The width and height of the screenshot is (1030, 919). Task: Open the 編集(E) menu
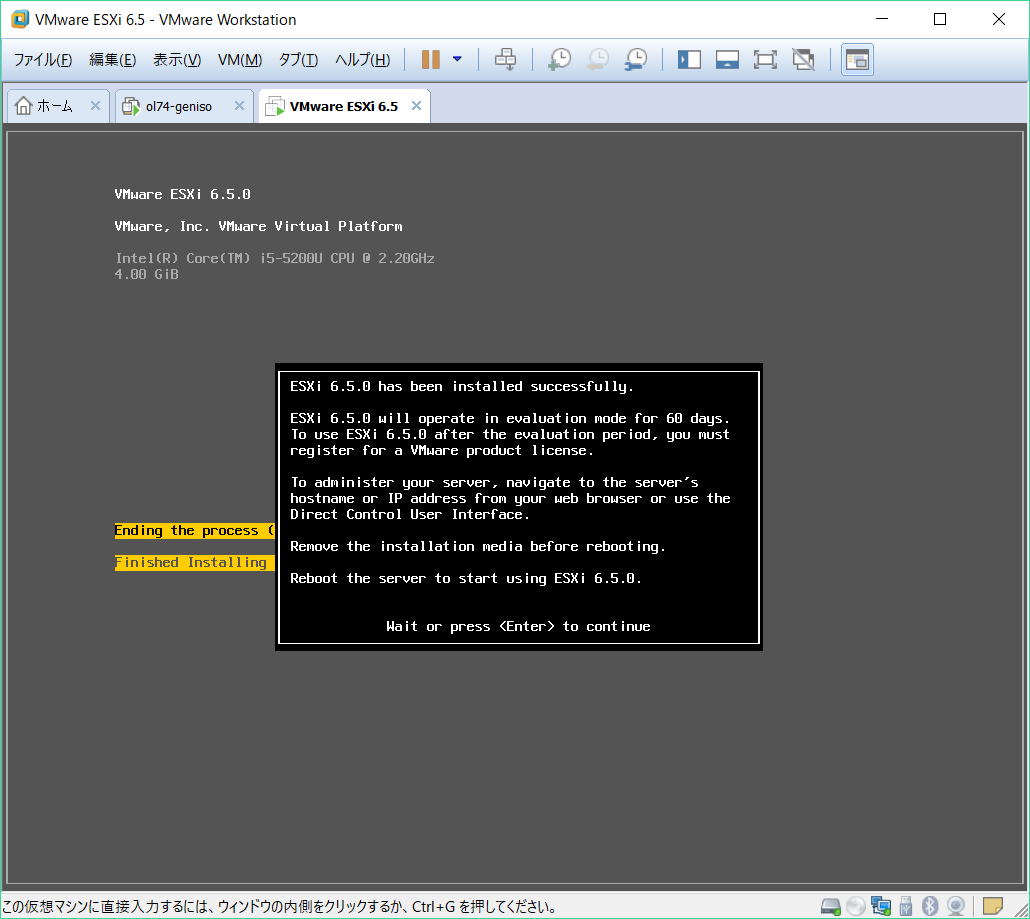(112, 60)
